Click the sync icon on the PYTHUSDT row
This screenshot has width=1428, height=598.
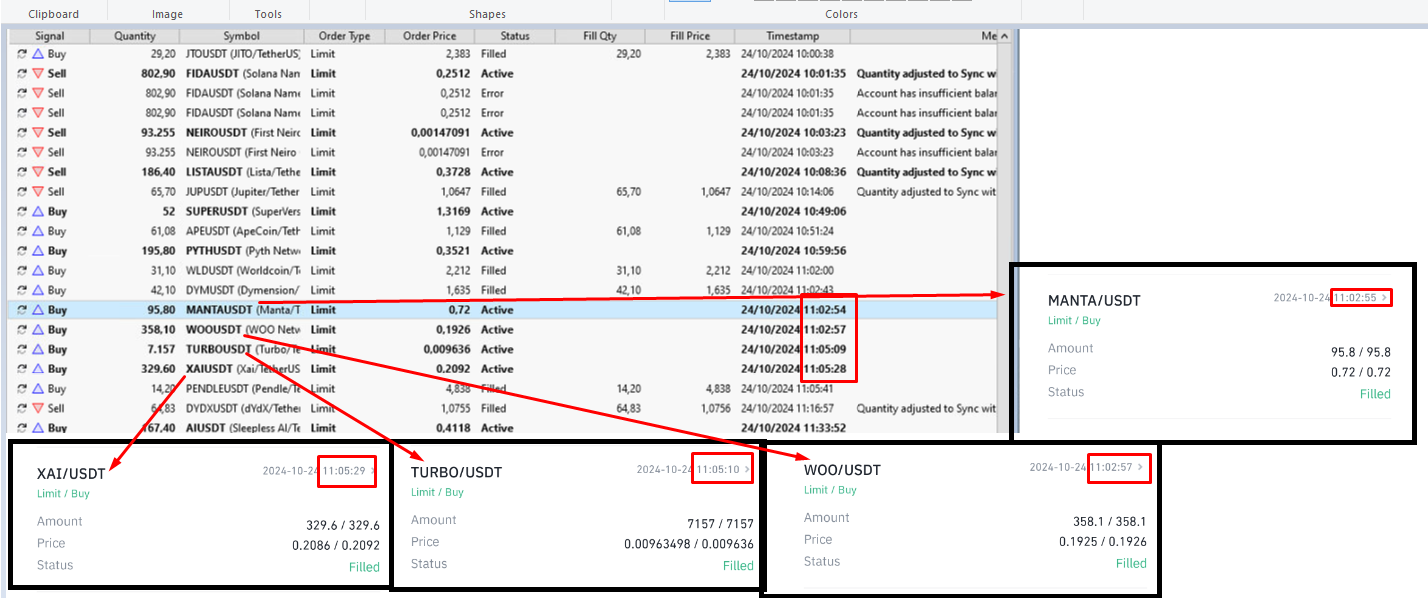pos(22,251)
